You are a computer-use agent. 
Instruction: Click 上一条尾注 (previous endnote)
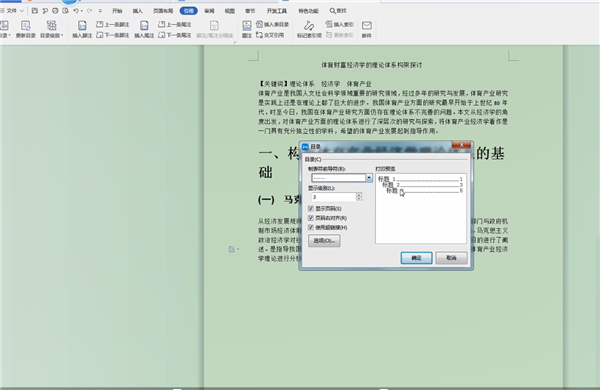(x=174, y=24)
